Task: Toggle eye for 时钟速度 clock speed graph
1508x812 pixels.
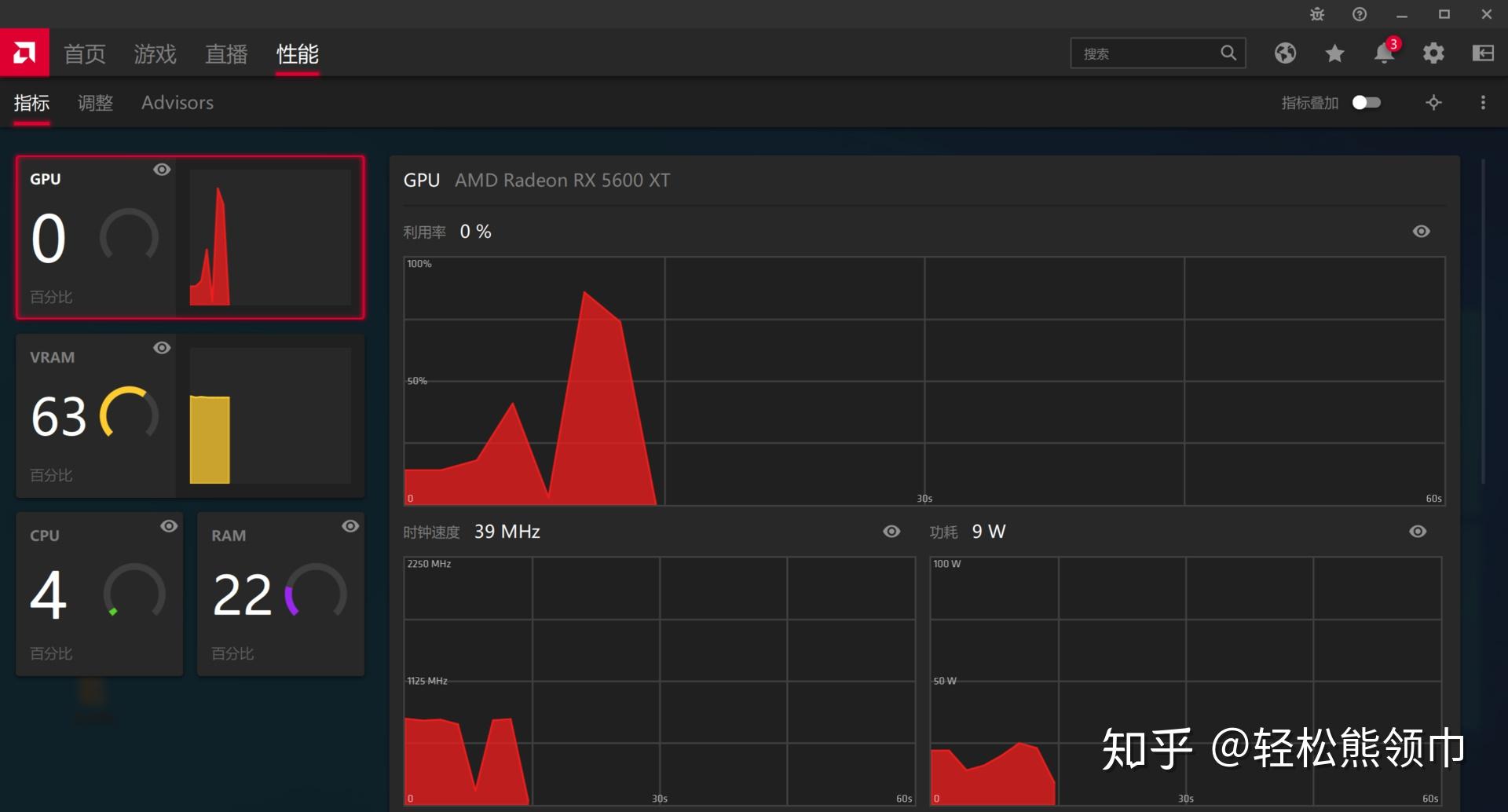Action: click(x=891, y=532)
